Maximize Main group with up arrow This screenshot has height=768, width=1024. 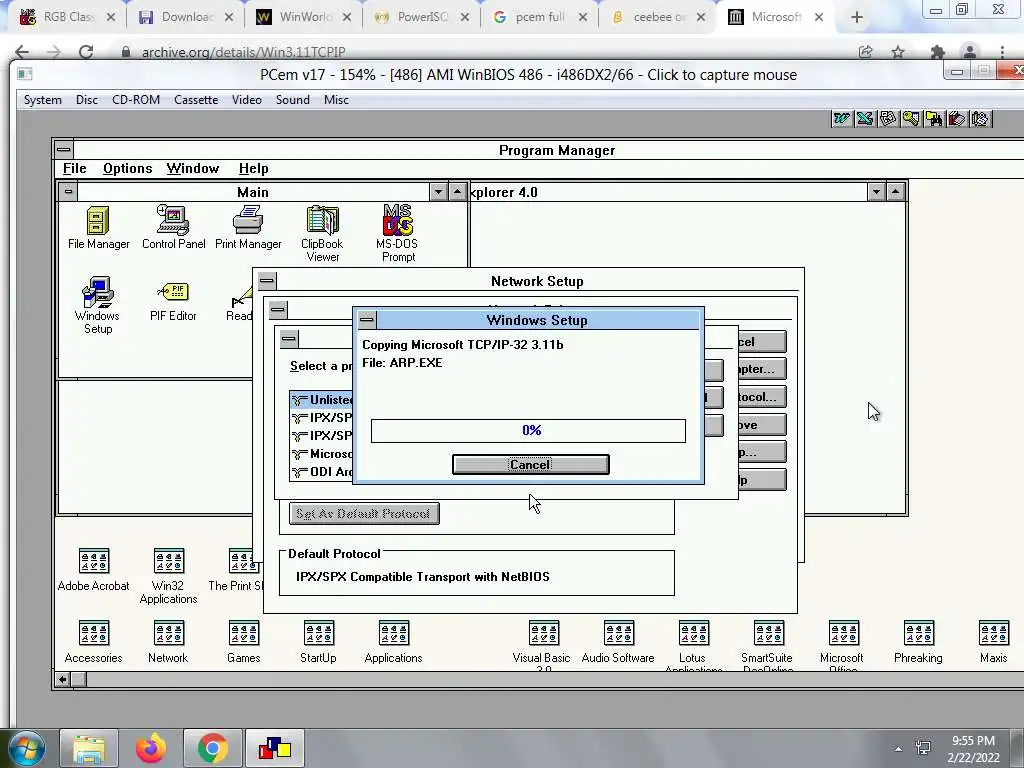click(457, 192)
